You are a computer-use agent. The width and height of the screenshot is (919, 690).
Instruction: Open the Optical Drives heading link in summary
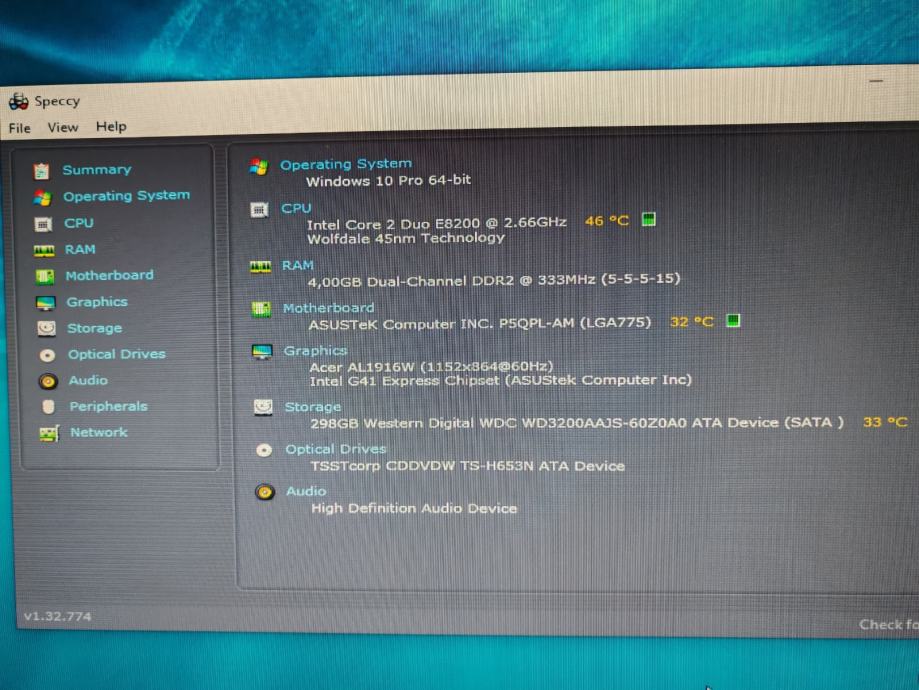pos(336,449)
